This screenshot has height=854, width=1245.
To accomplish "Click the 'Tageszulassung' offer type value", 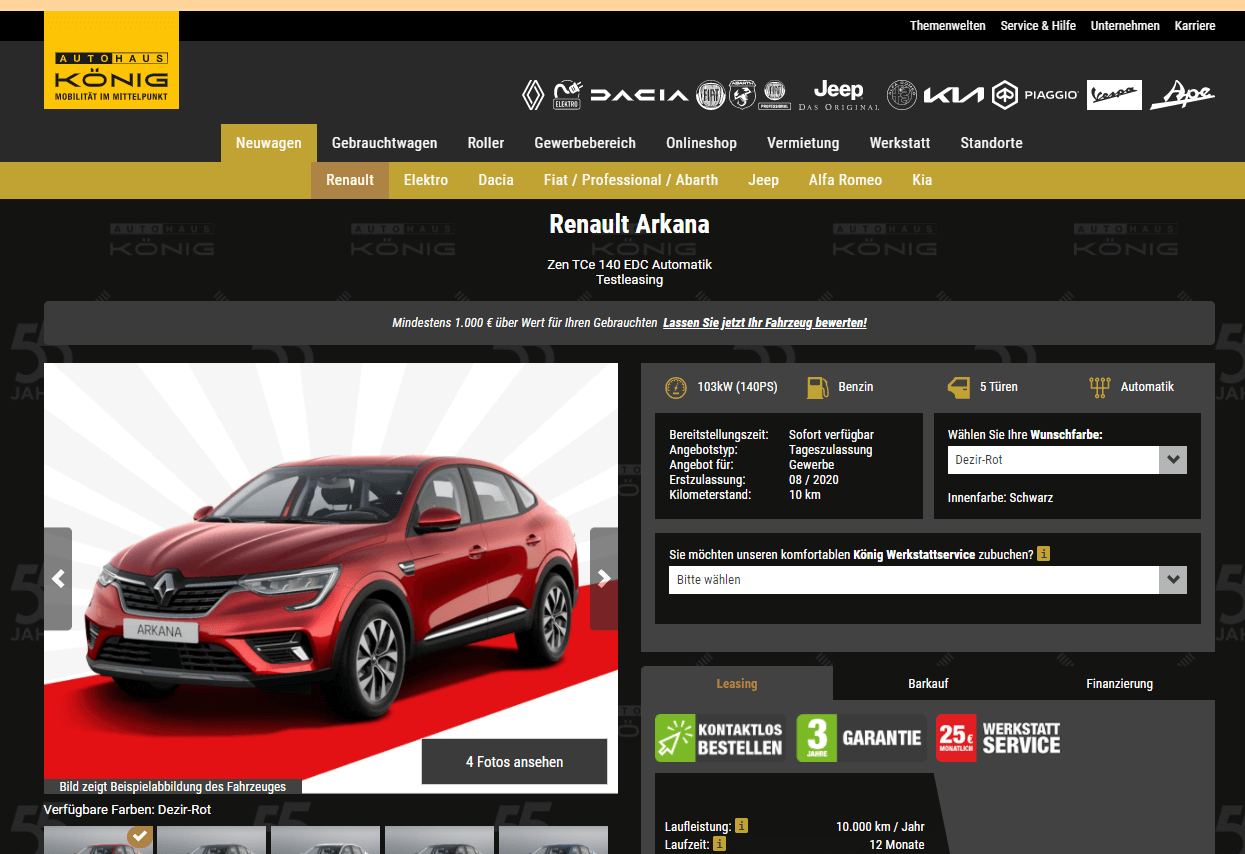I will click(x=830, y=450).
